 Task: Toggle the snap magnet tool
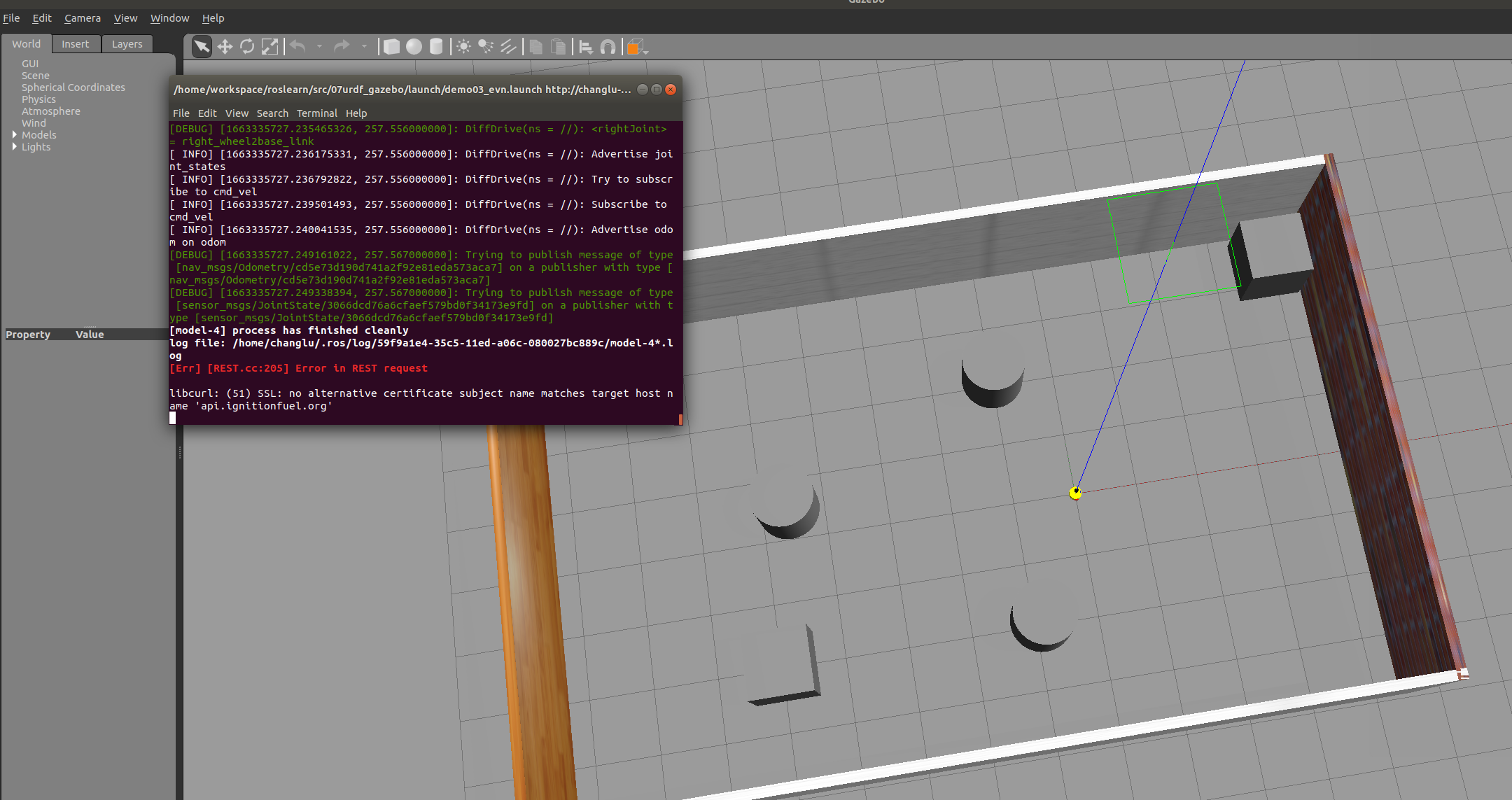[x=608, y=47]
